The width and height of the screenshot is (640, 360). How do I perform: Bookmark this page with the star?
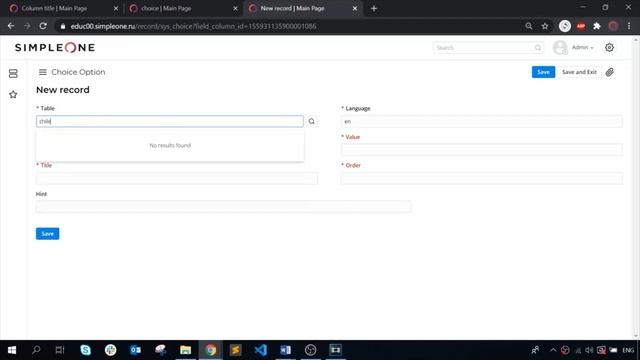click(545, 26)
